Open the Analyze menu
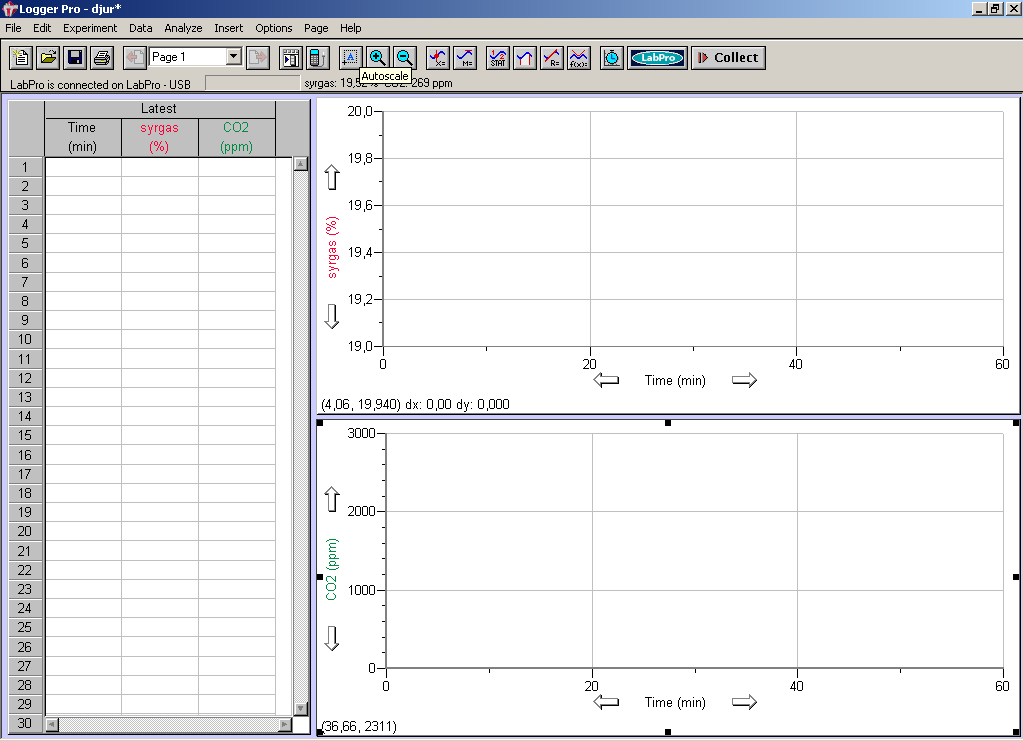Image resolution: width=1023 pixels, height=741 pixels. (x=183, y=28)
